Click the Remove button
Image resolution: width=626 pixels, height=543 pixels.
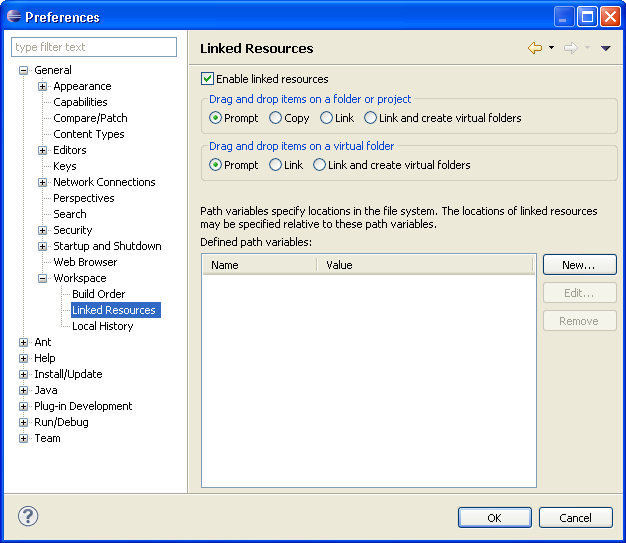[x=580, y=321]
